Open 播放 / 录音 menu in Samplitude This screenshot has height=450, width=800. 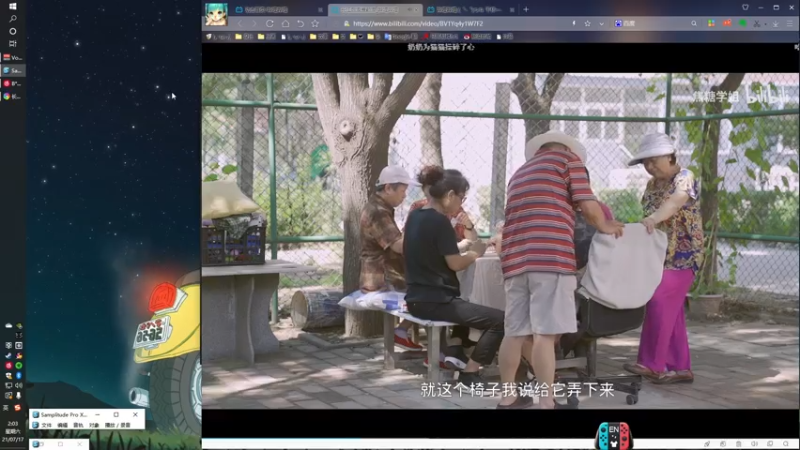pyautogui.click(x=117, y=425)
